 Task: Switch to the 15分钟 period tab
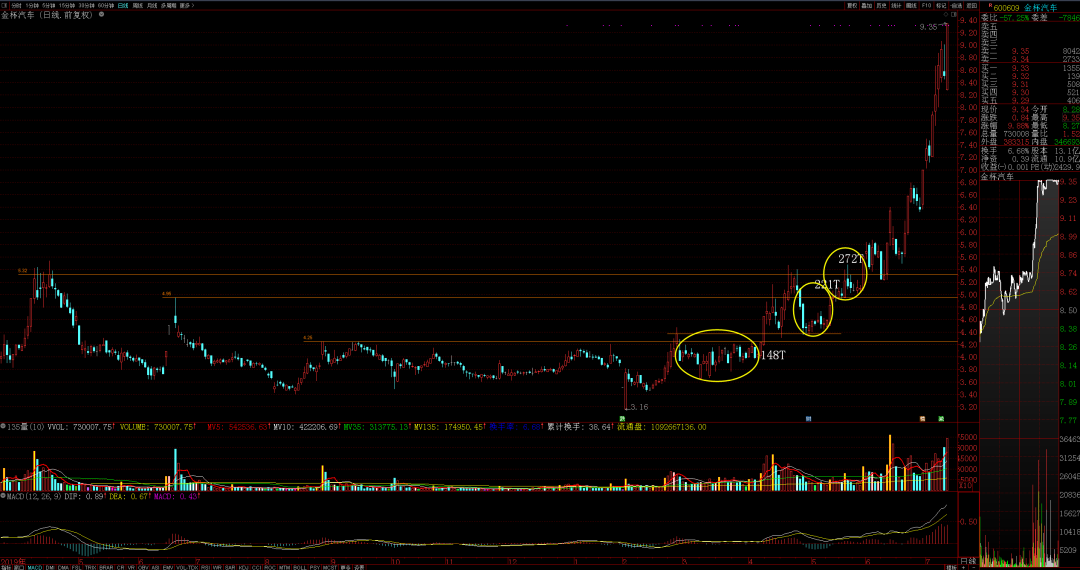(67, 6)
